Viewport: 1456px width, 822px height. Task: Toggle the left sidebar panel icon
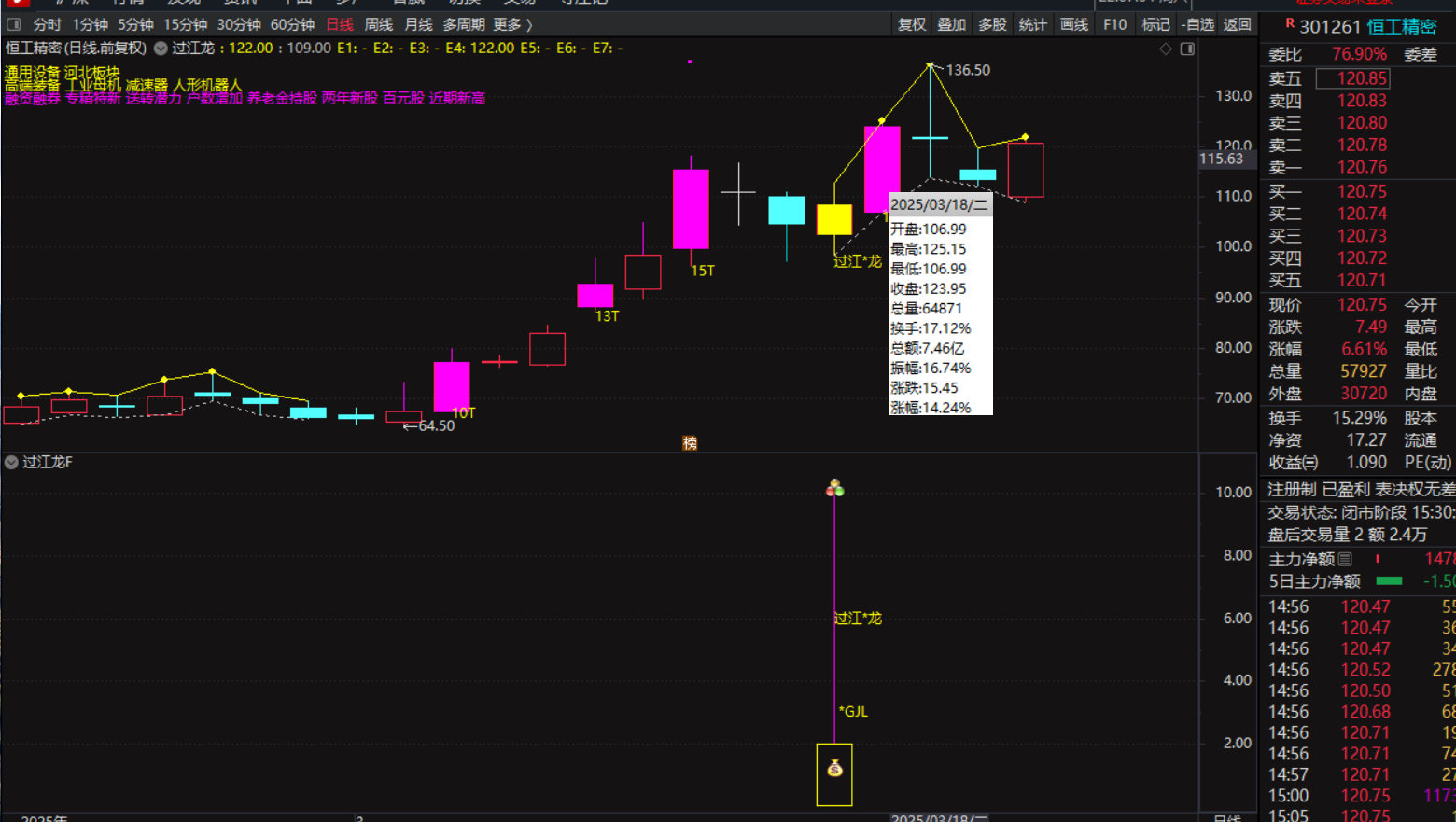[14, 24]
